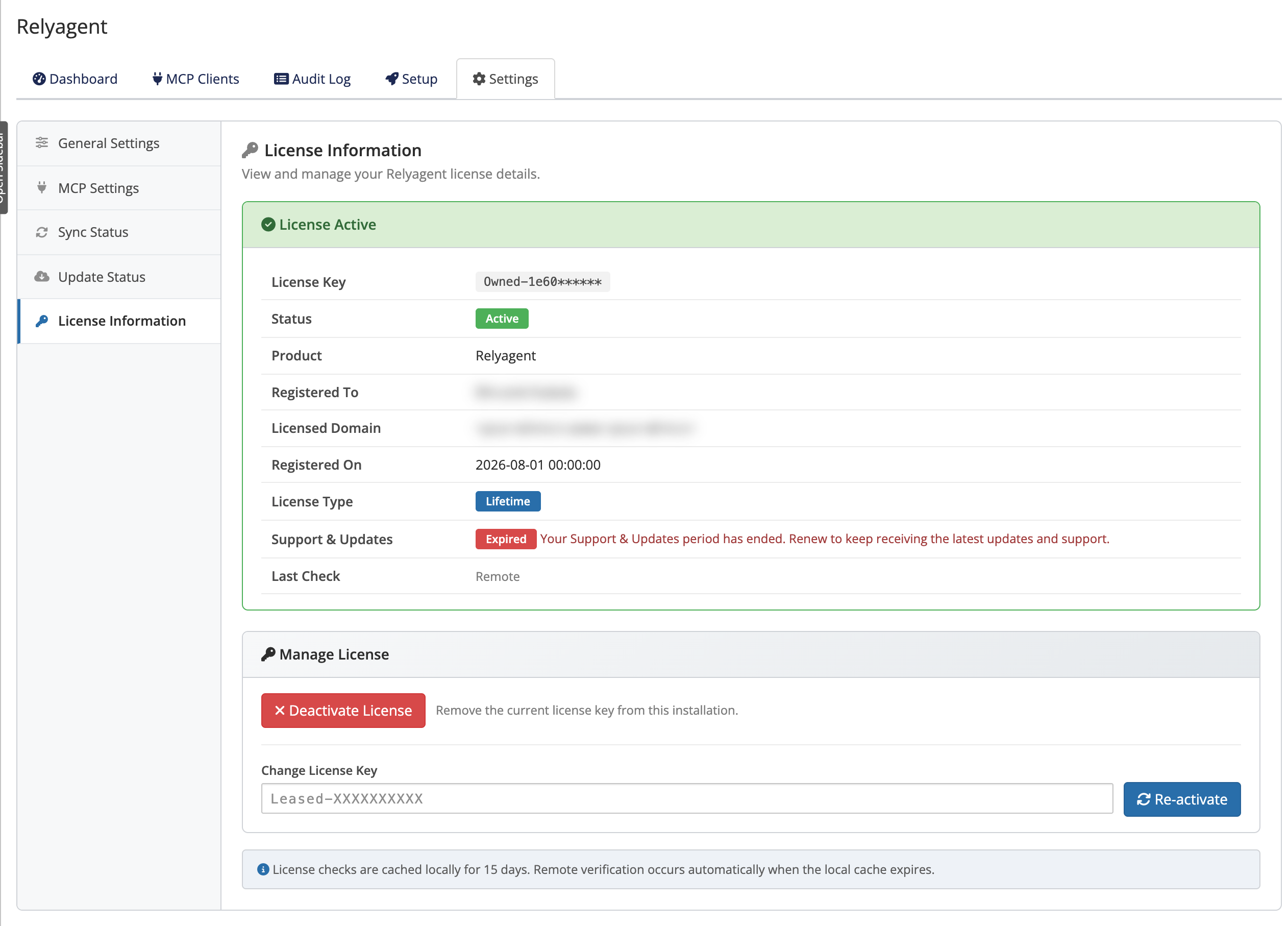Click the Deactivate License button
Viewport: 1288px width, 926px height.
pos(343,710)
